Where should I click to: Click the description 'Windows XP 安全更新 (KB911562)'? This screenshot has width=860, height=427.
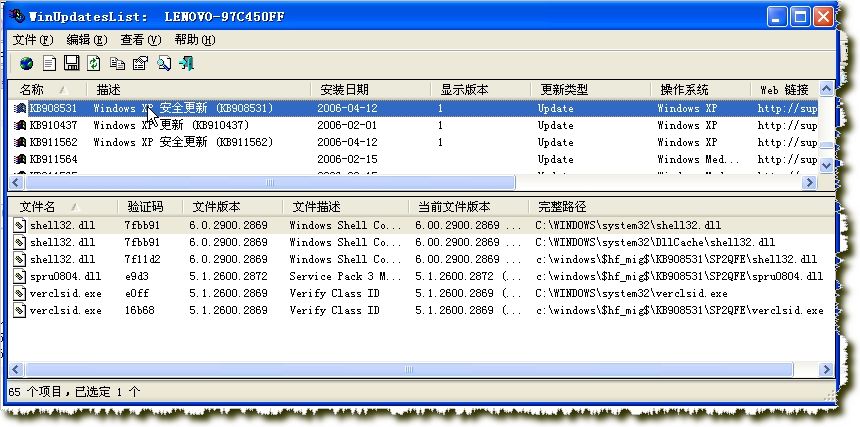point(183,143)
